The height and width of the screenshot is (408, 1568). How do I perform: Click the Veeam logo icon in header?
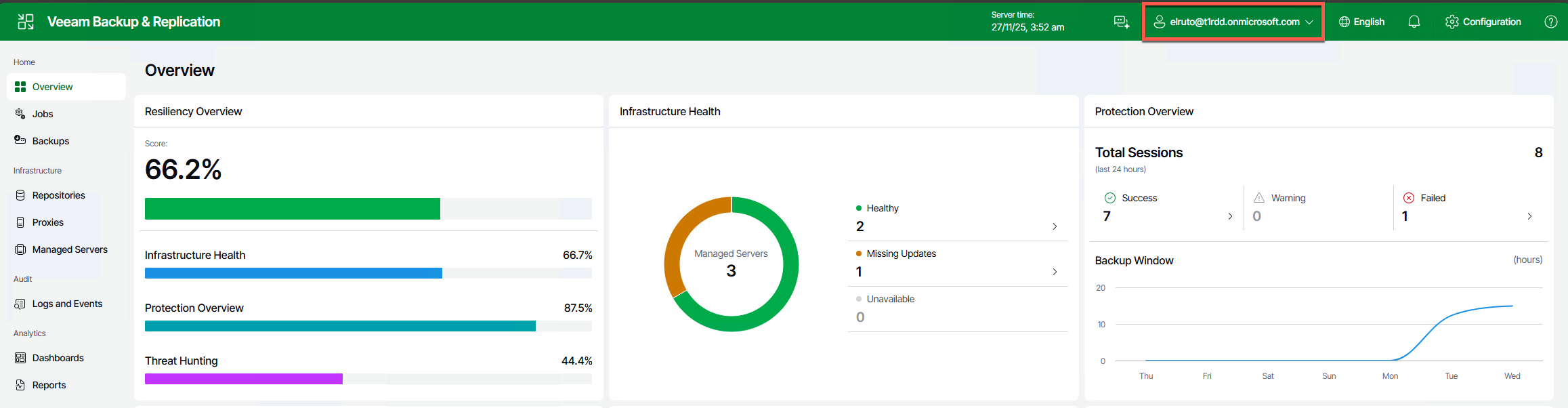26,22
